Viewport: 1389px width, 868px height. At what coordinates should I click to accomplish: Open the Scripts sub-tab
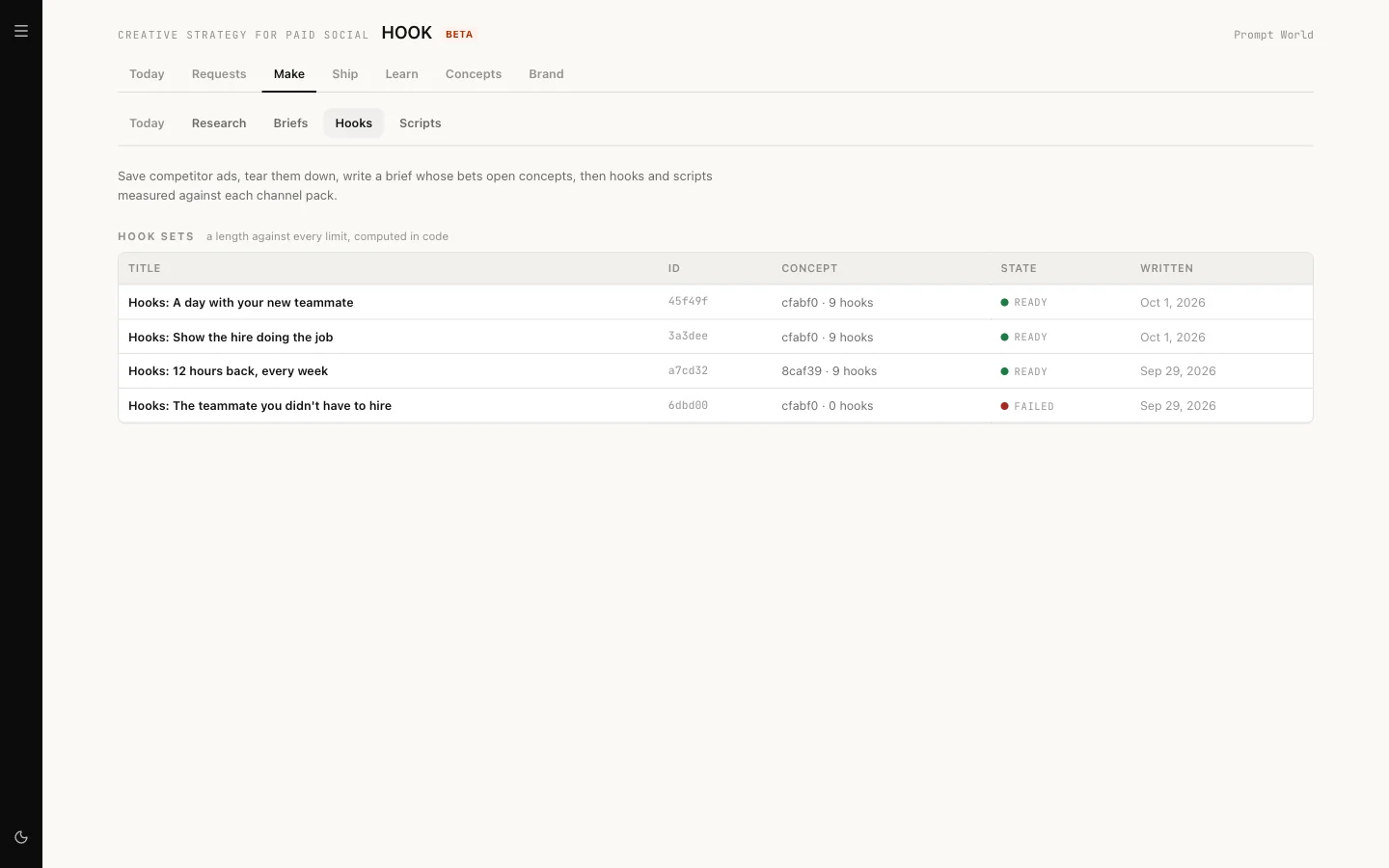point(421,123)
